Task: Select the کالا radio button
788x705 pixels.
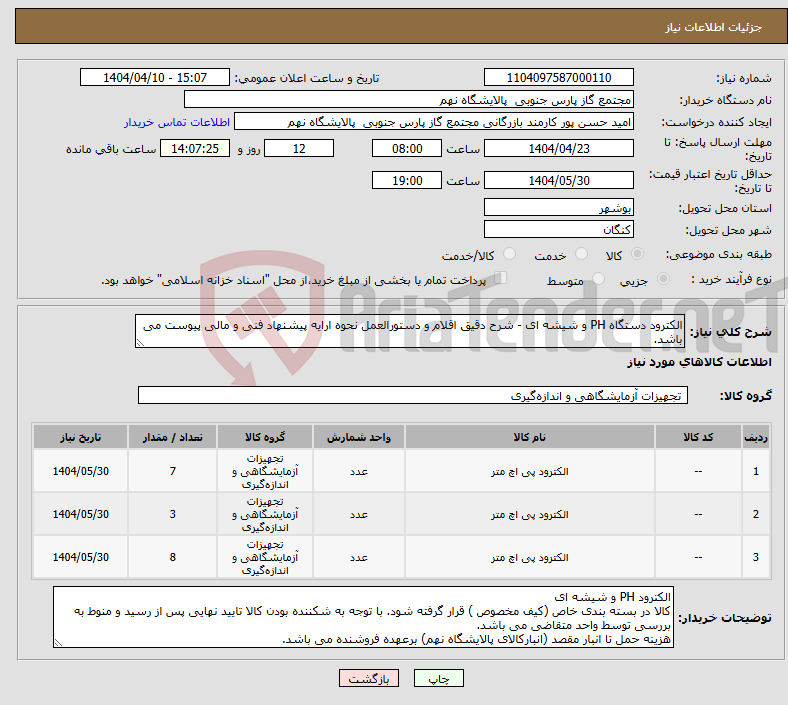Action: tap(637, 254)
